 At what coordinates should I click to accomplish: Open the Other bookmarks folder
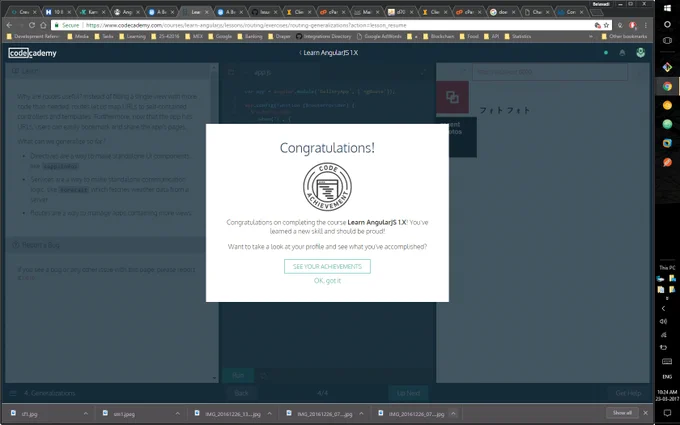pyautogui.click(x=624, y=36)
